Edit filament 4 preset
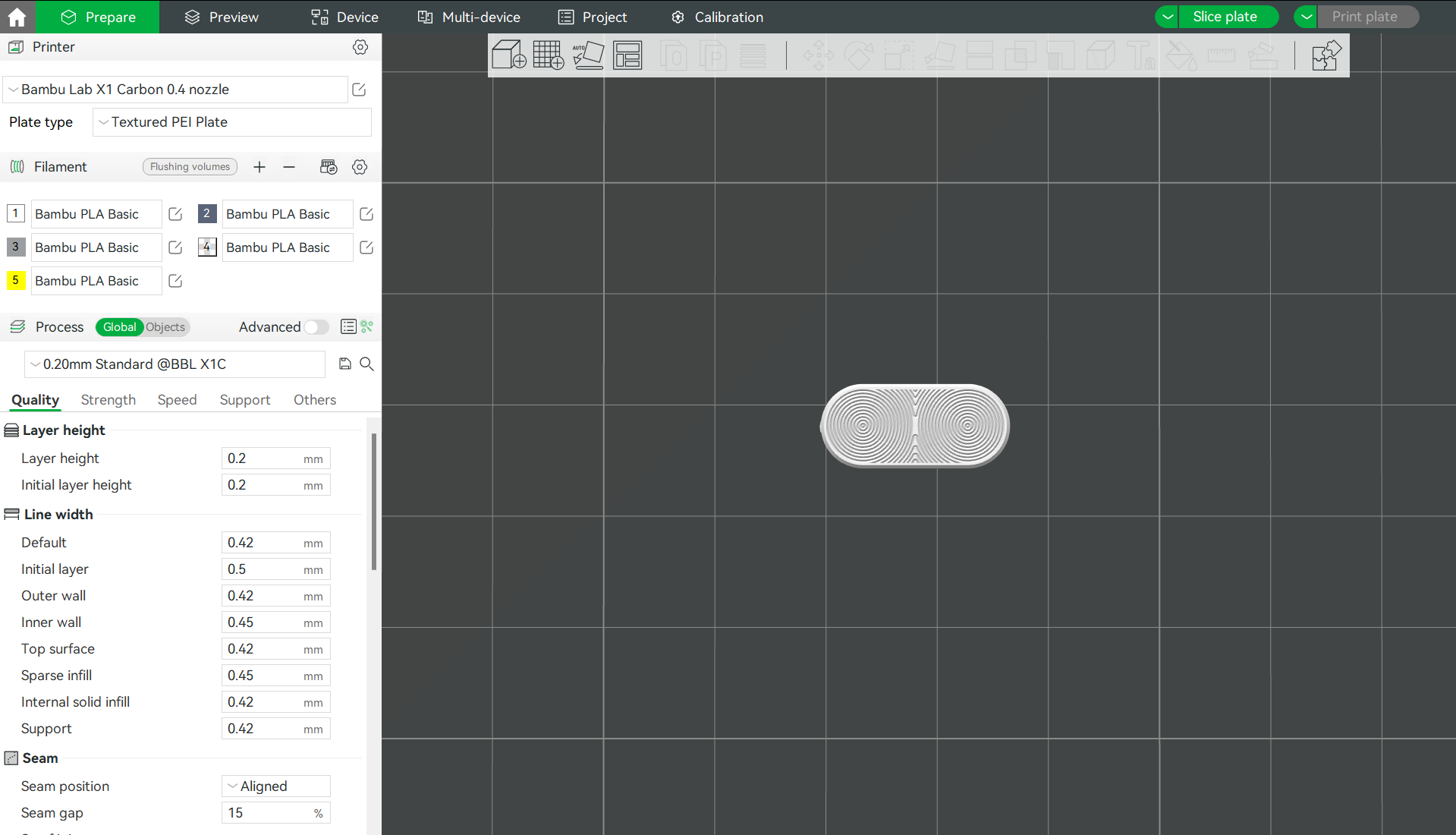 point(366,247)
